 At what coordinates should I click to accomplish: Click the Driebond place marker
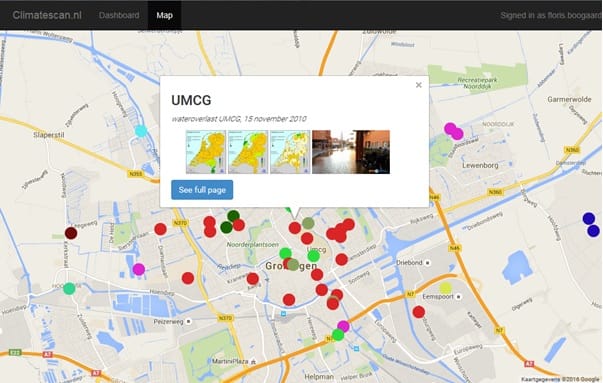click(x=427, y=263)
